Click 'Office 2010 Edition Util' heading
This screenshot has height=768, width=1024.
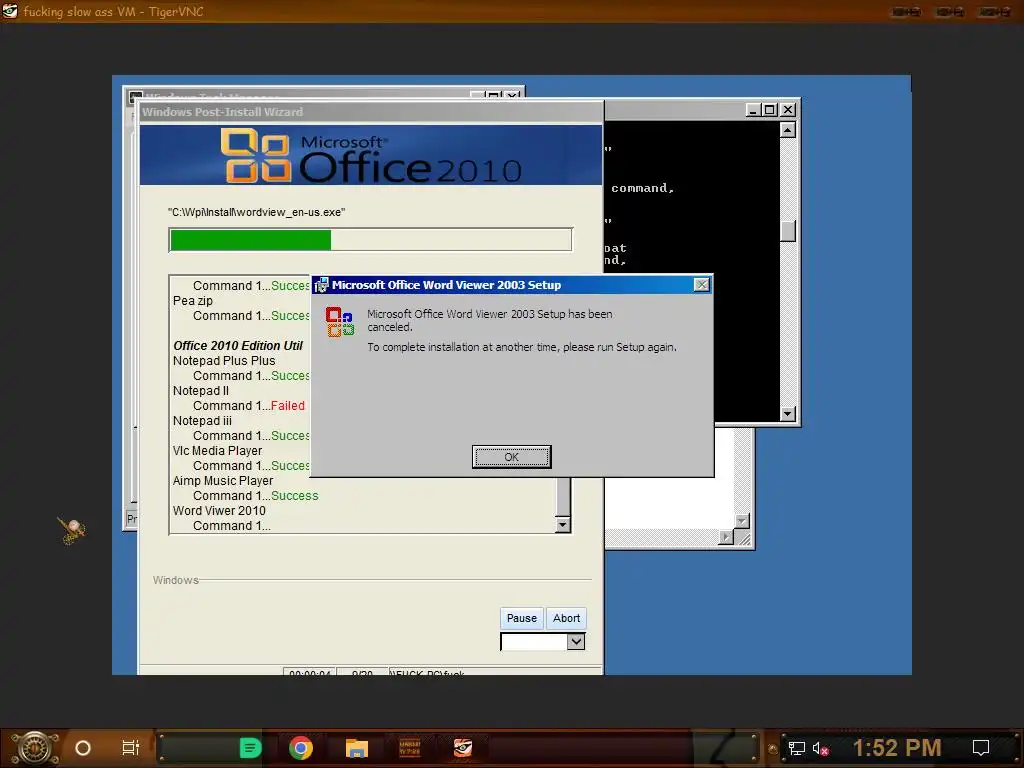pos(238,345)
